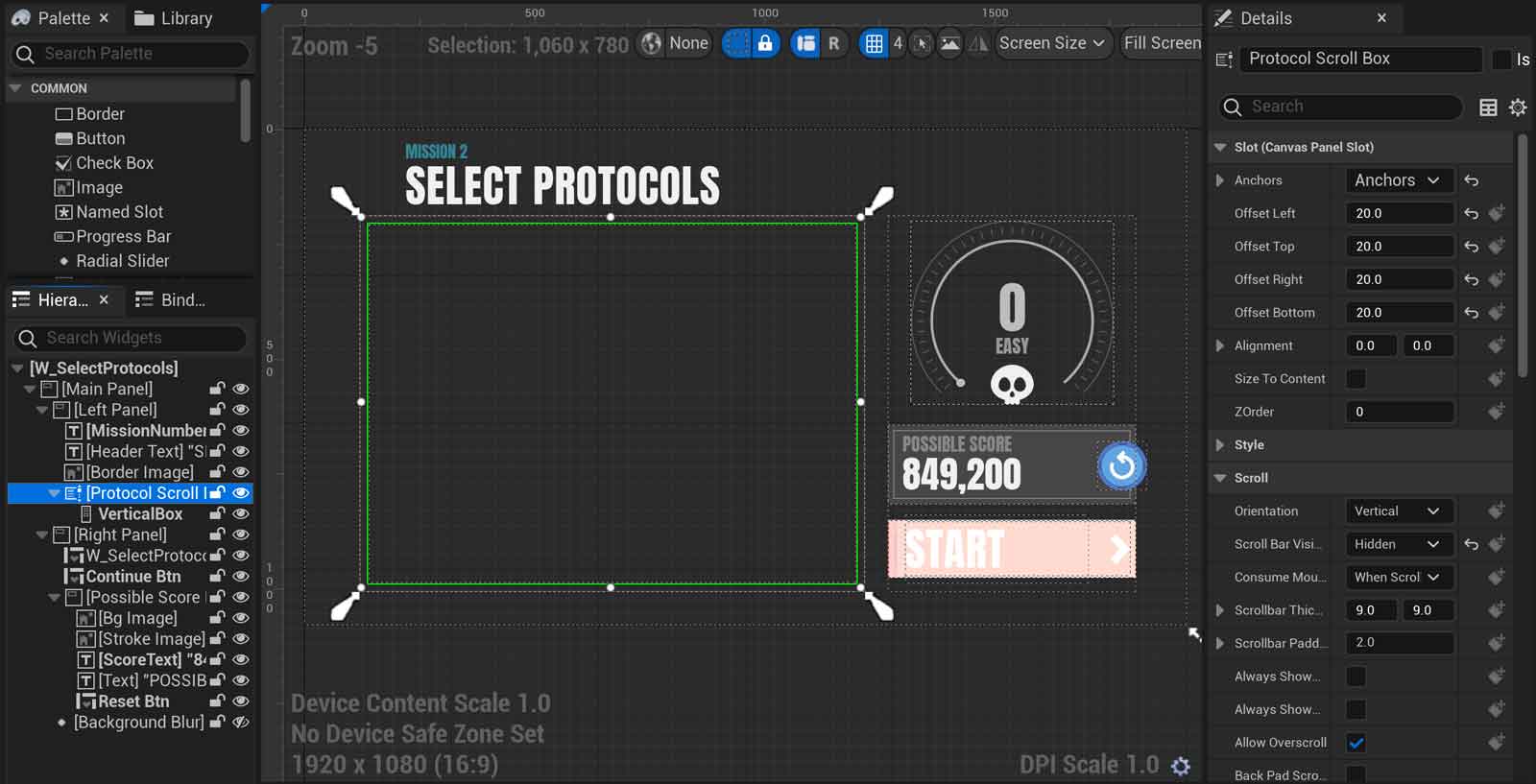Click the Protocol Scroll Box name field
This screenshot has height=784, width=1536.
(x=1360, y=59)
